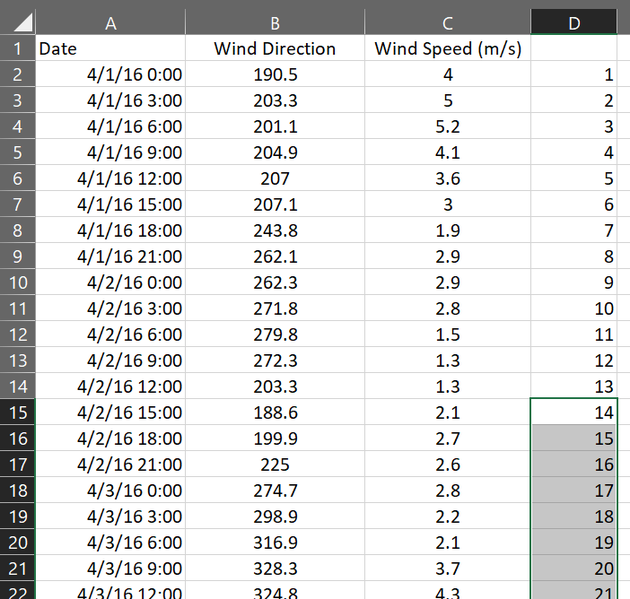The width and height of the screenshot is (630, 599).
Task: Click wind direction value 188.6
Action: pos(275,412)
